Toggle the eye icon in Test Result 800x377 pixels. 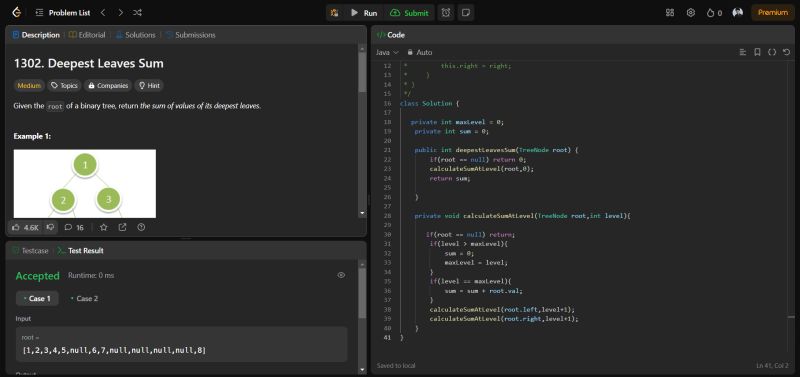point(341,275)
